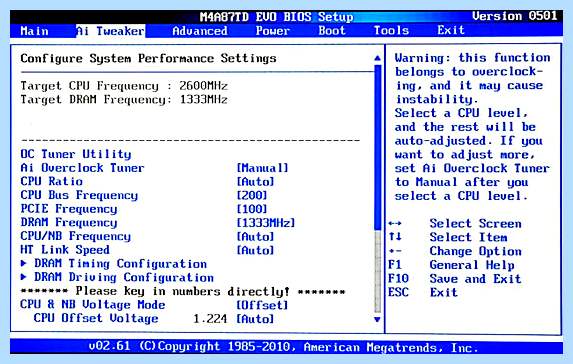Viewport: 573px width, 364px height.
Task: Click the M4A87TD EVO BIOS Setup title
Action: (x=276, y=17)
